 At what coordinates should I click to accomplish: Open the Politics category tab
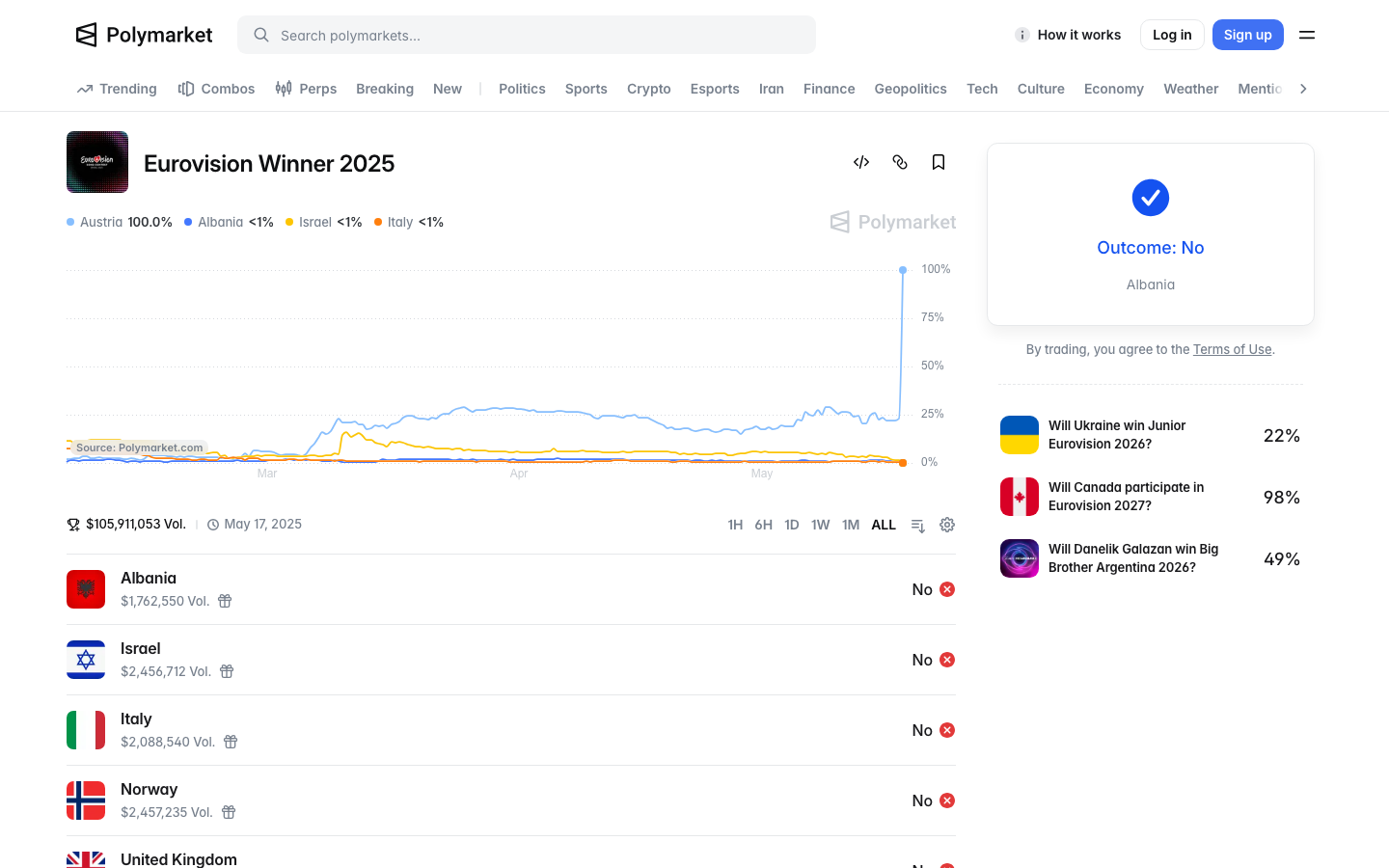tap(522, 89)
